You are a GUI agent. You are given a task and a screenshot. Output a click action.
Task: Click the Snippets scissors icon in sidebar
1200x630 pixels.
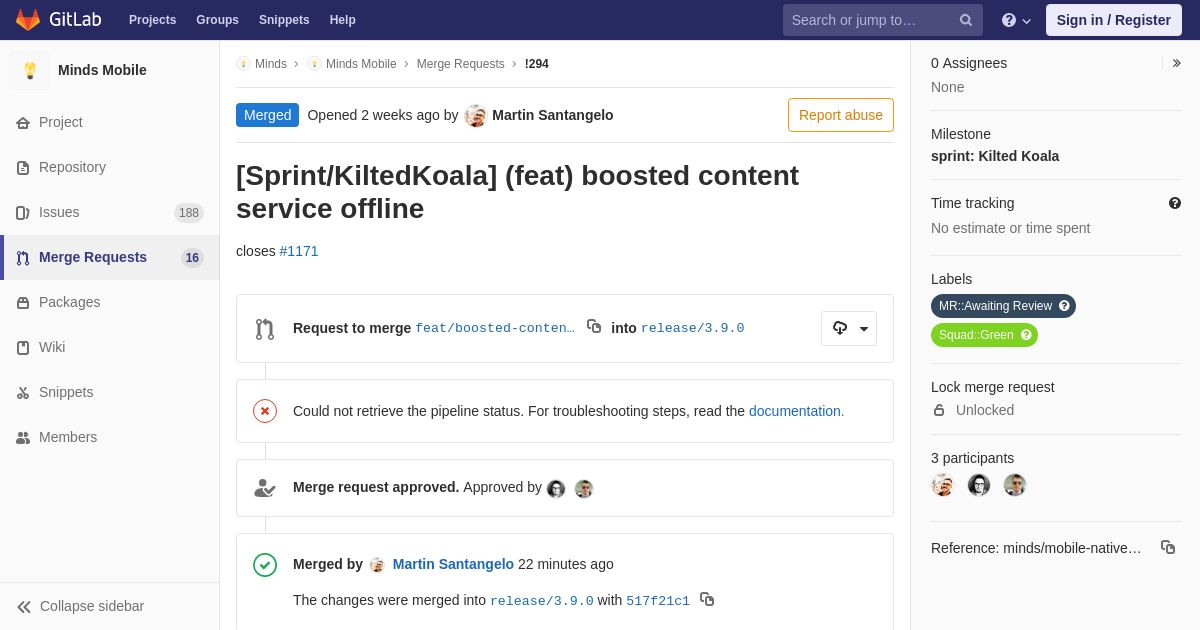point(23,393)
